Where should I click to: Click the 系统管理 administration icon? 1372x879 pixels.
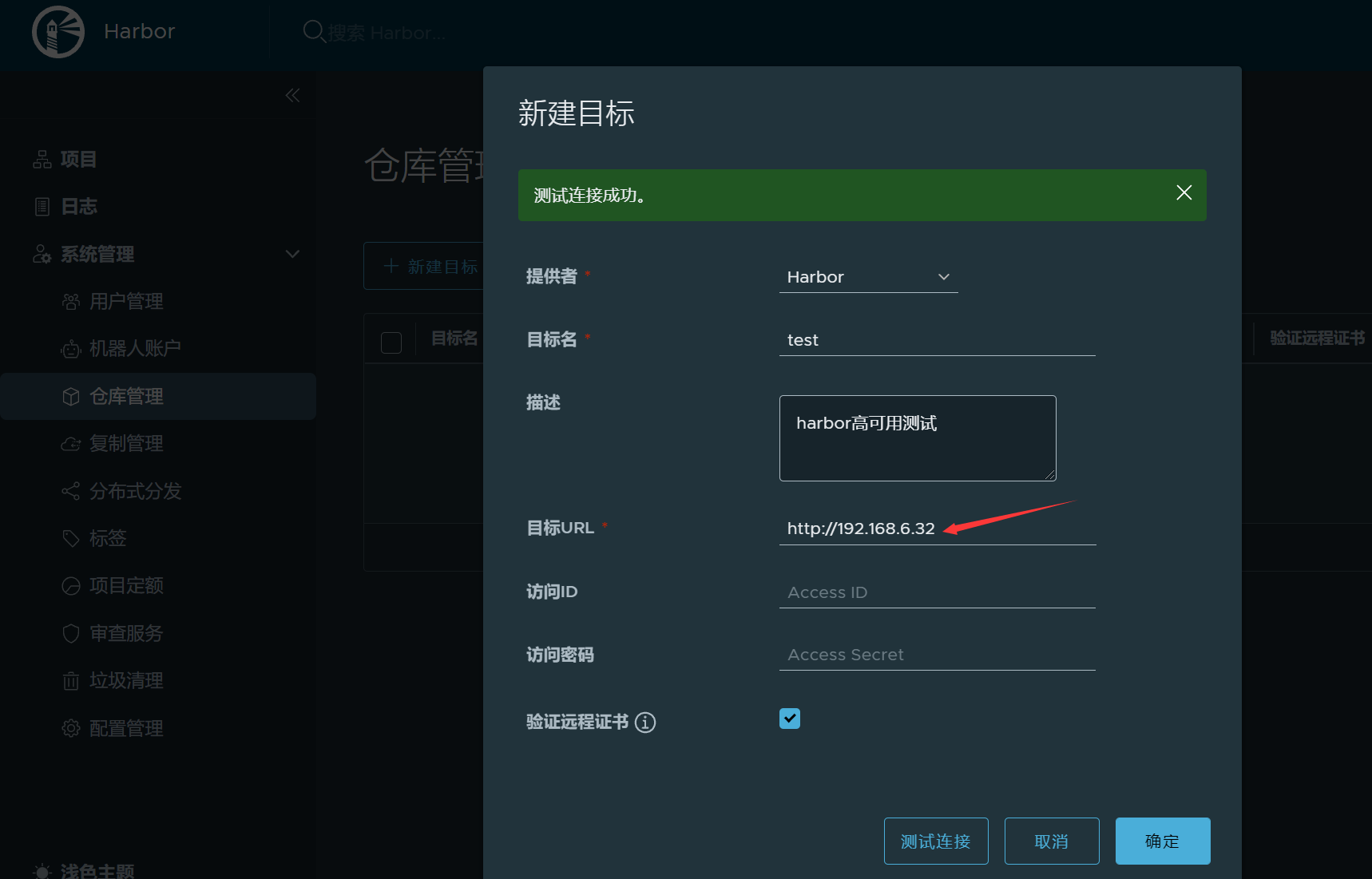(x=42, y=254)
